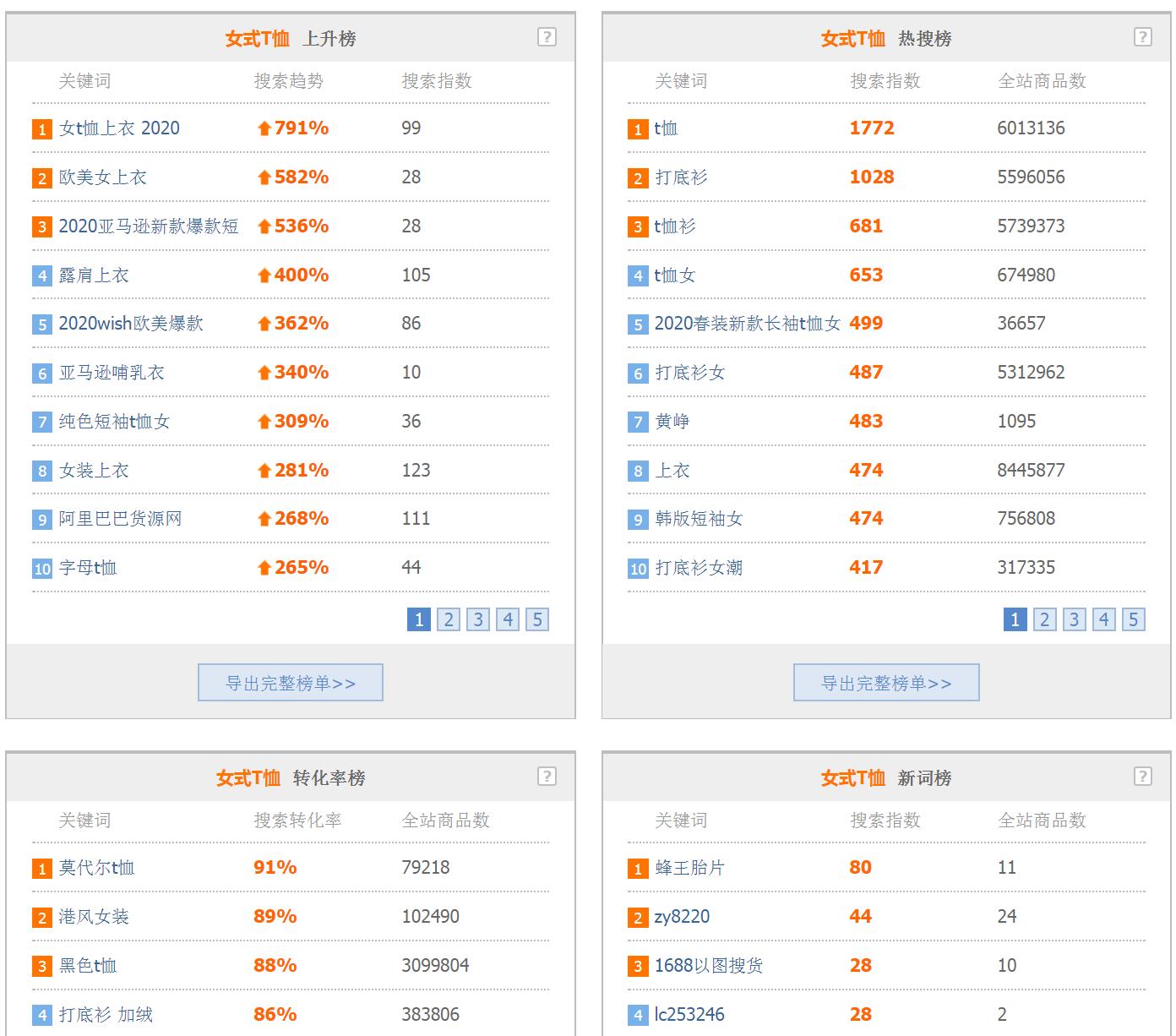Click keyword 韩版短袖女

click(699, 519)
